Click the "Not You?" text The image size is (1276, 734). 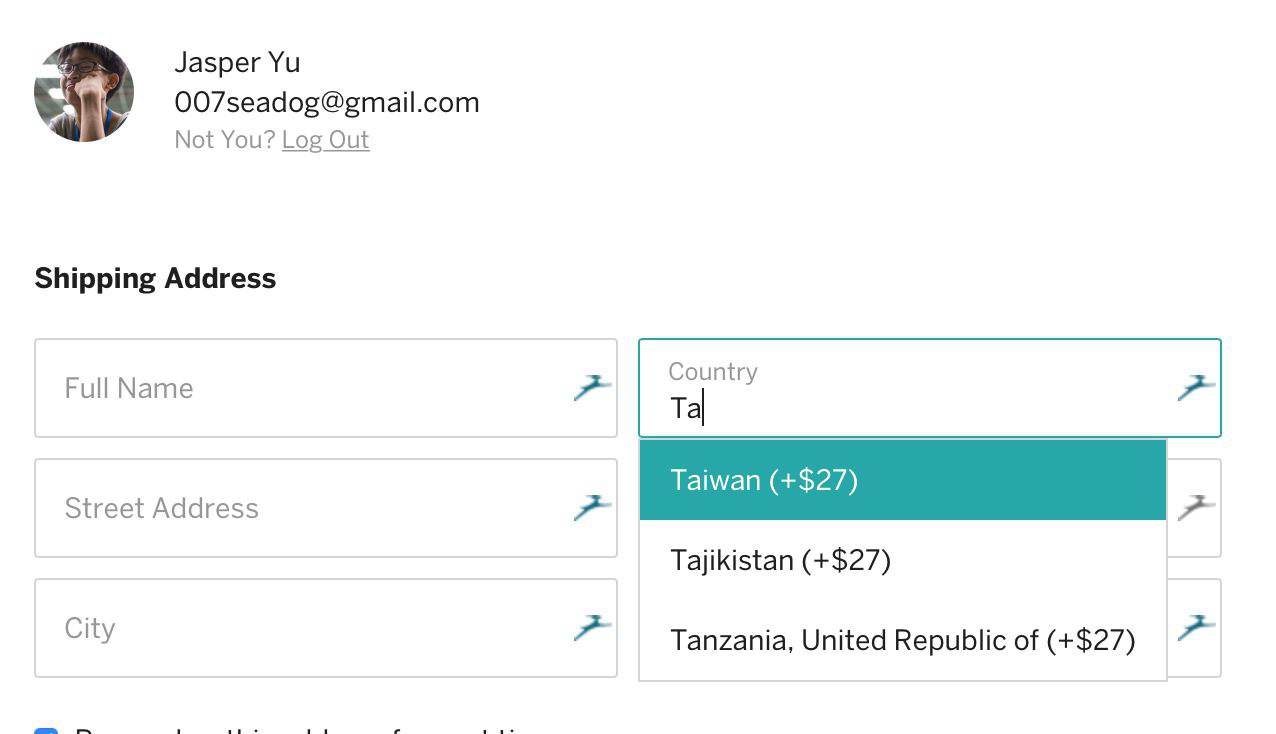click(x=224, y=140)
